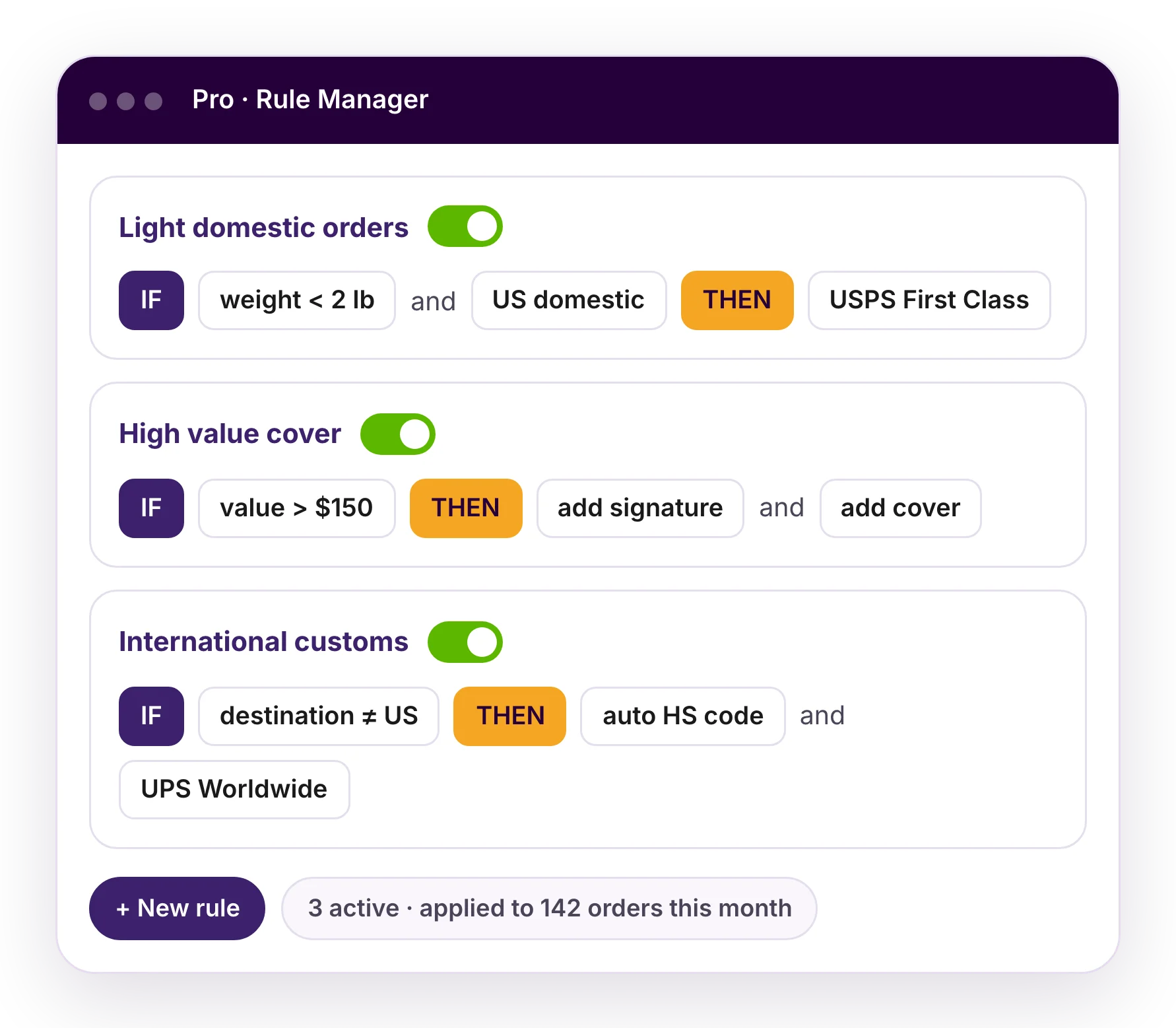Click the + New rule button
This screenshot has width=1176, height=1028.
177,908
